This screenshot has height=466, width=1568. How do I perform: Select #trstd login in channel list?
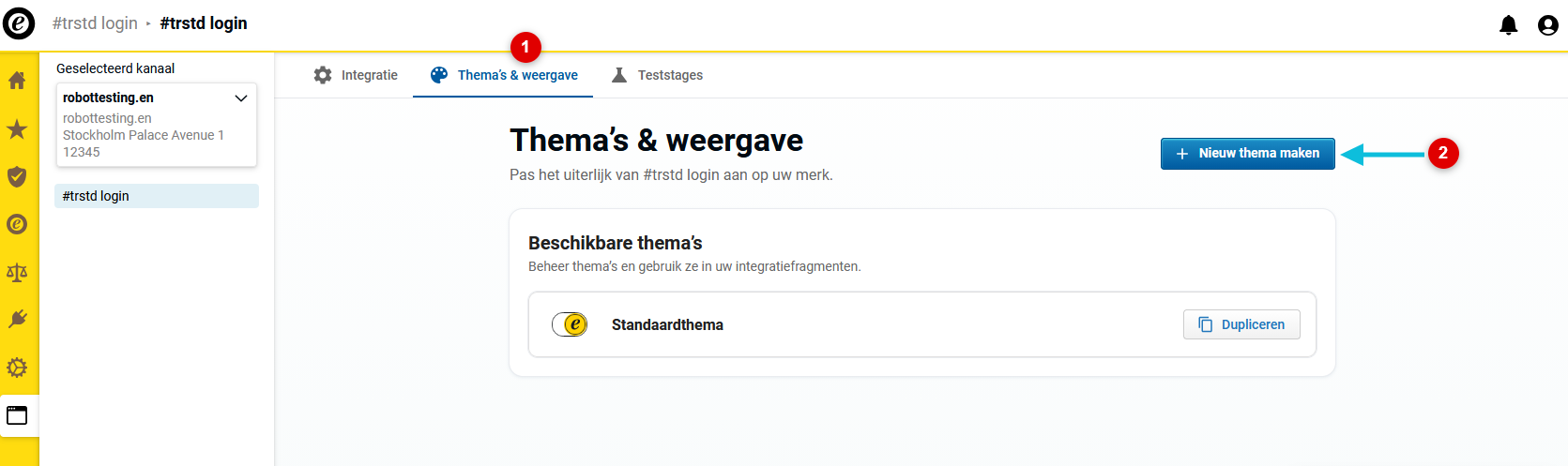click(157, 196)
